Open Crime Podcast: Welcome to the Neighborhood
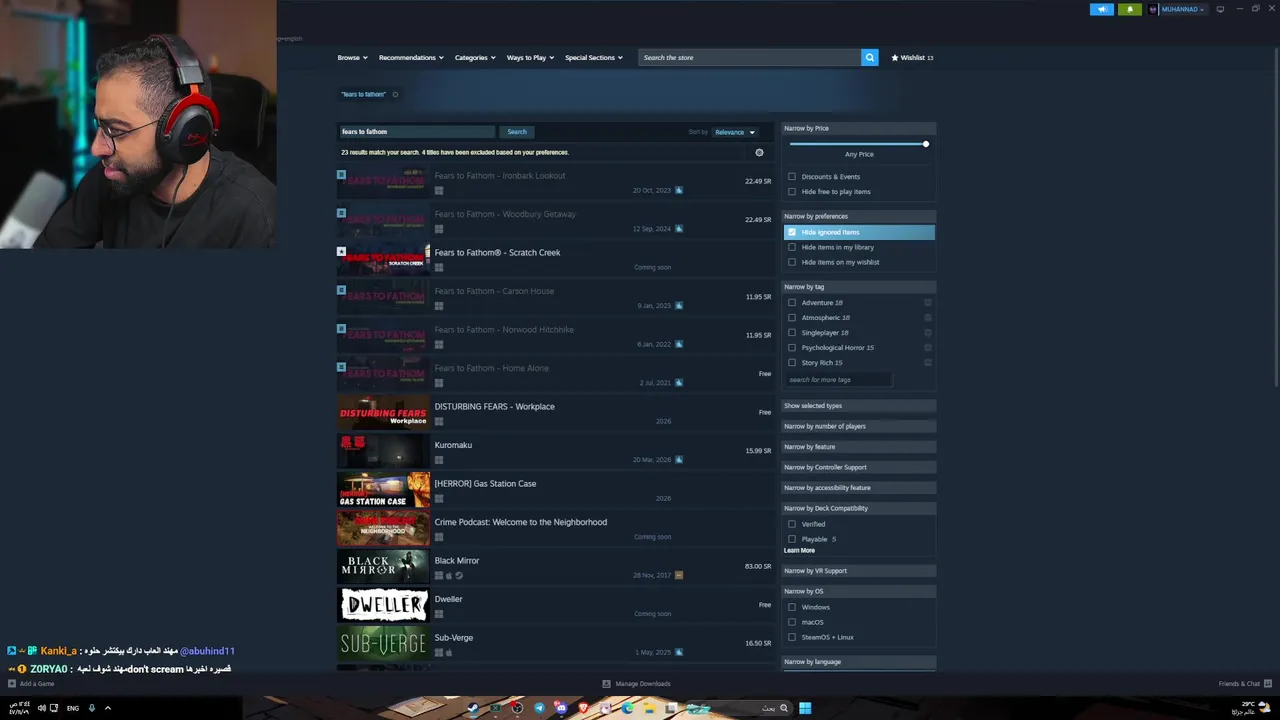This screenshot has width=1280, height=720. pos(555,529)
